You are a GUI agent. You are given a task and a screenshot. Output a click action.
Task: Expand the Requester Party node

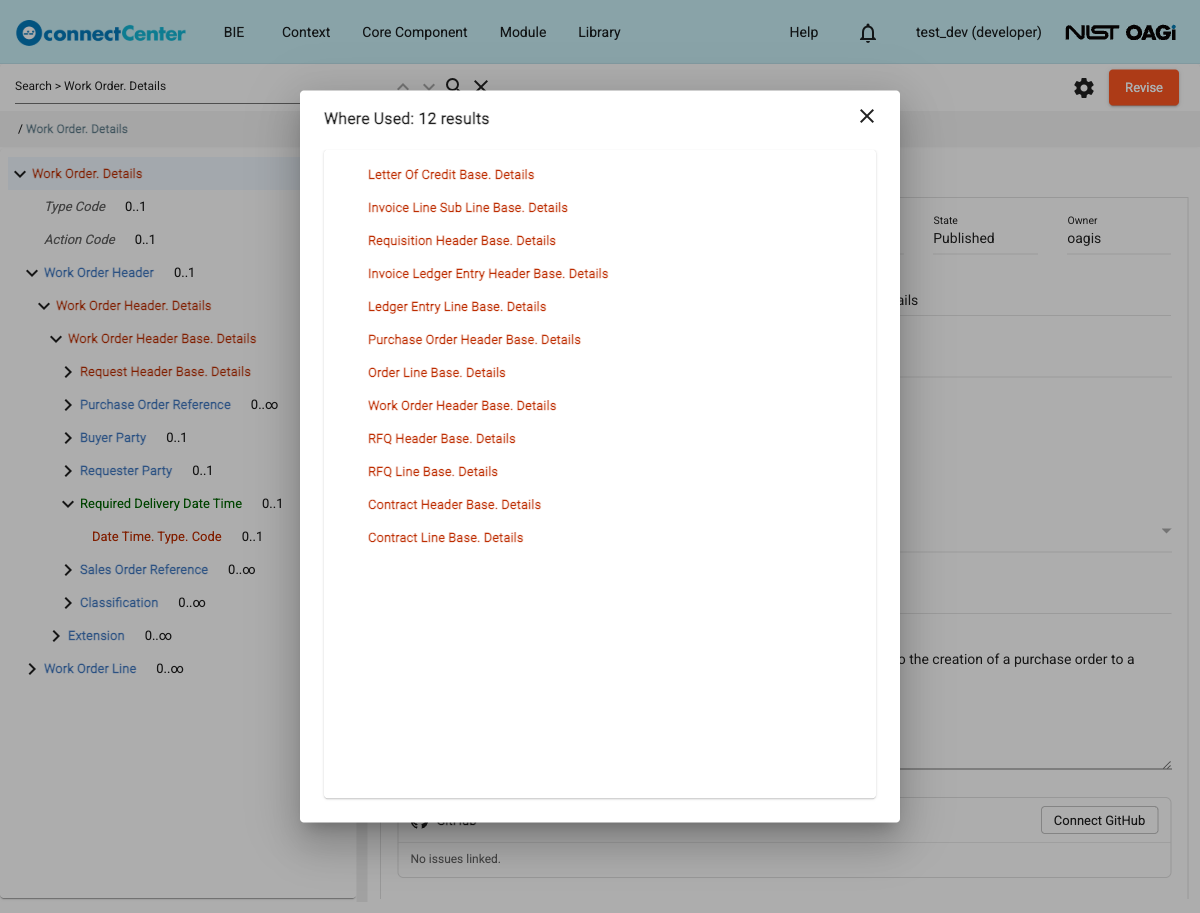pos(68,471)
